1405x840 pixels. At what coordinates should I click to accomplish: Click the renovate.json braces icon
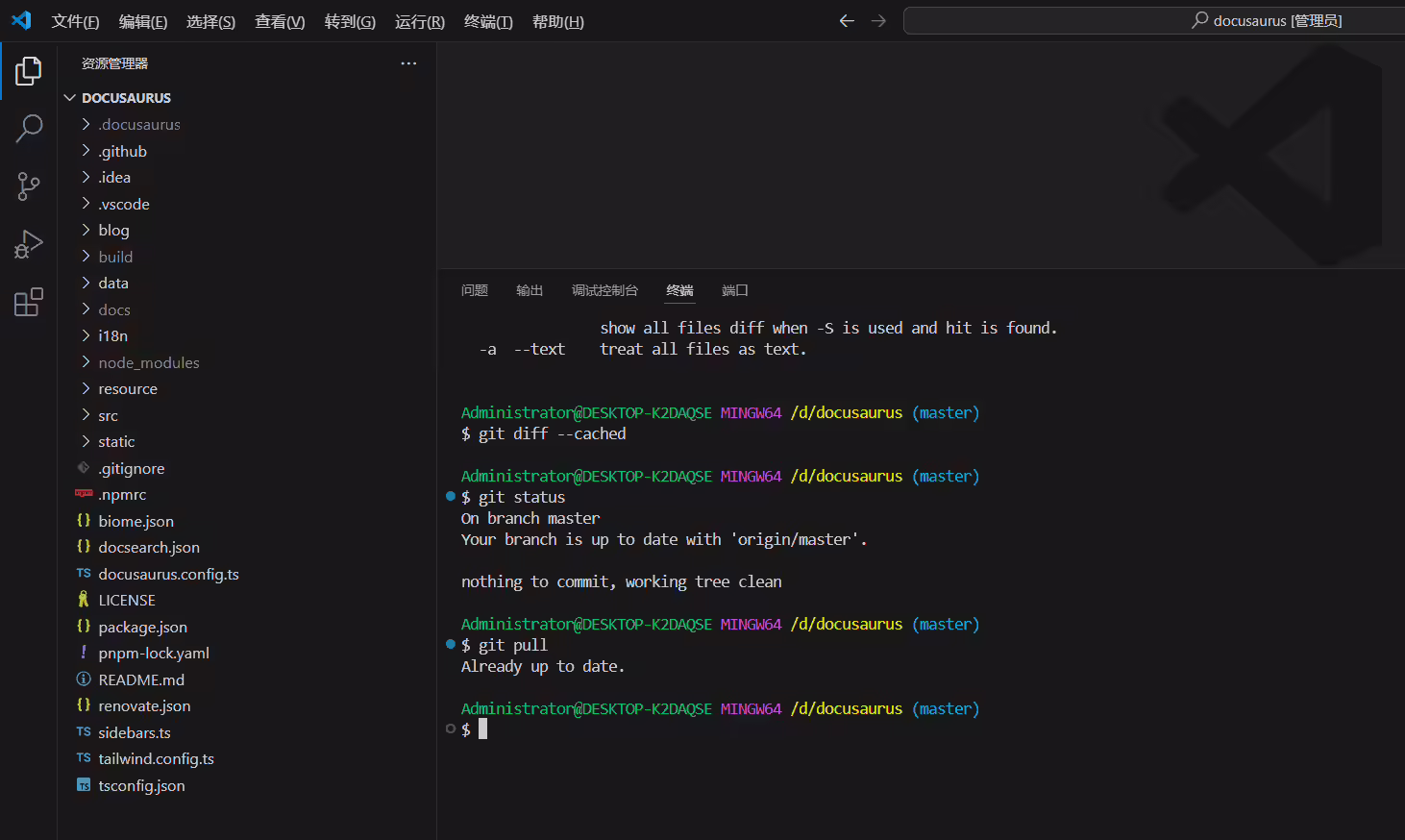coord(84,705)
